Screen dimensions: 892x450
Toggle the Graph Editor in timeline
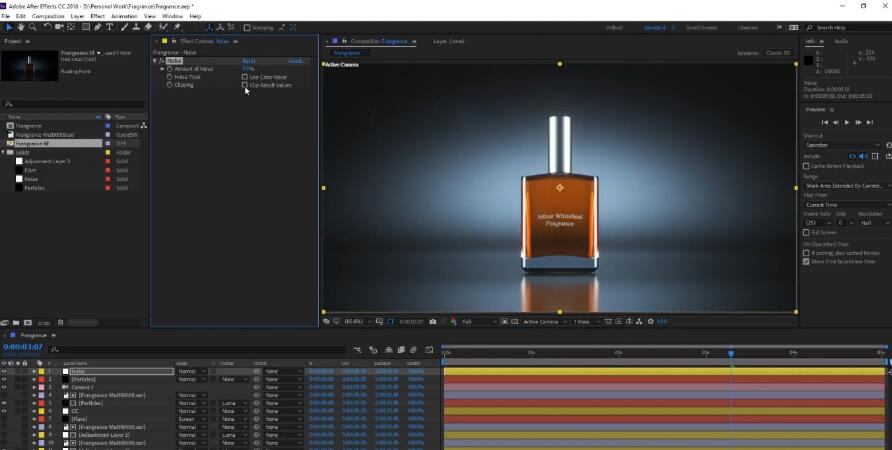[429, 349]
